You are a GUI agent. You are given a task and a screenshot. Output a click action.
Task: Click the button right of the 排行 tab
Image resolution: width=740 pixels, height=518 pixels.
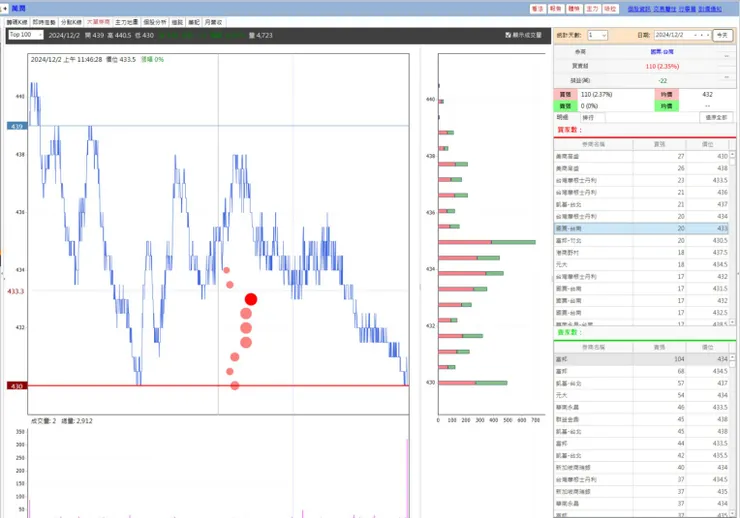click(x=716, y=117)
